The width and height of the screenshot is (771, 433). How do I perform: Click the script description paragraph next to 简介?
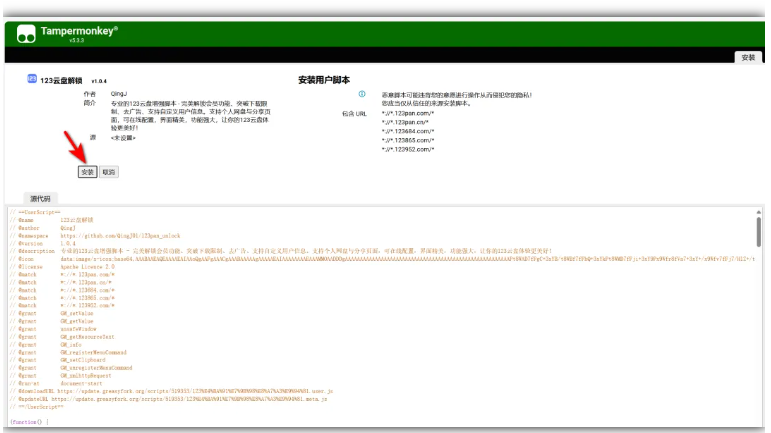[190, 115]
